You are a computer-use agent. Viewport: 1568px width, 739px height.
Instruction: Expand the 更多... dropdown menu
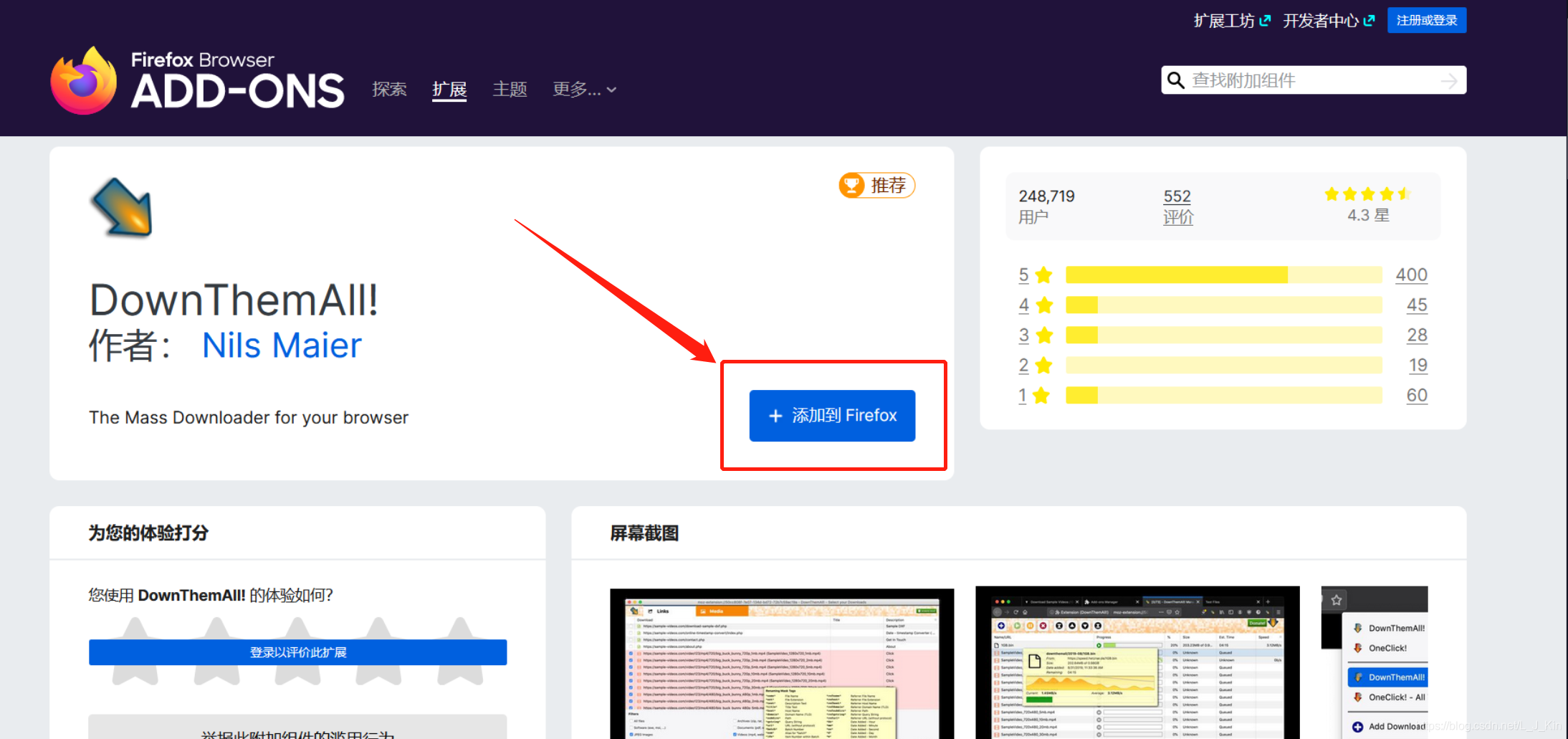[x=584, y=89]
